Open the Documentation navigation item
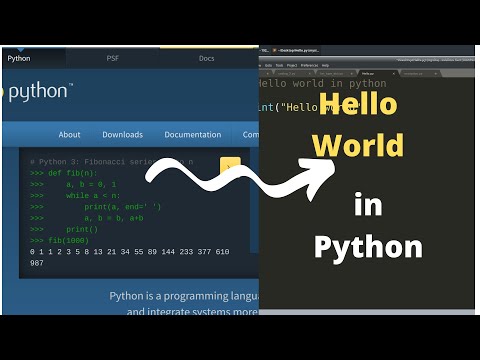480x360 pixels. (x=193, y=135)
